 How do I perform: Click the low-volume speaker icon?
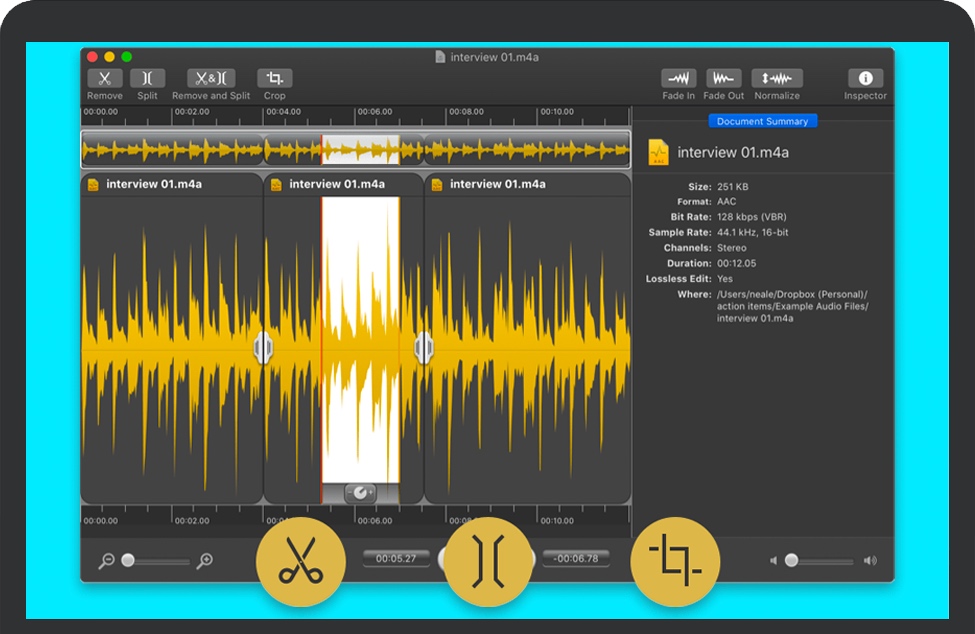[x=773, y=561]
